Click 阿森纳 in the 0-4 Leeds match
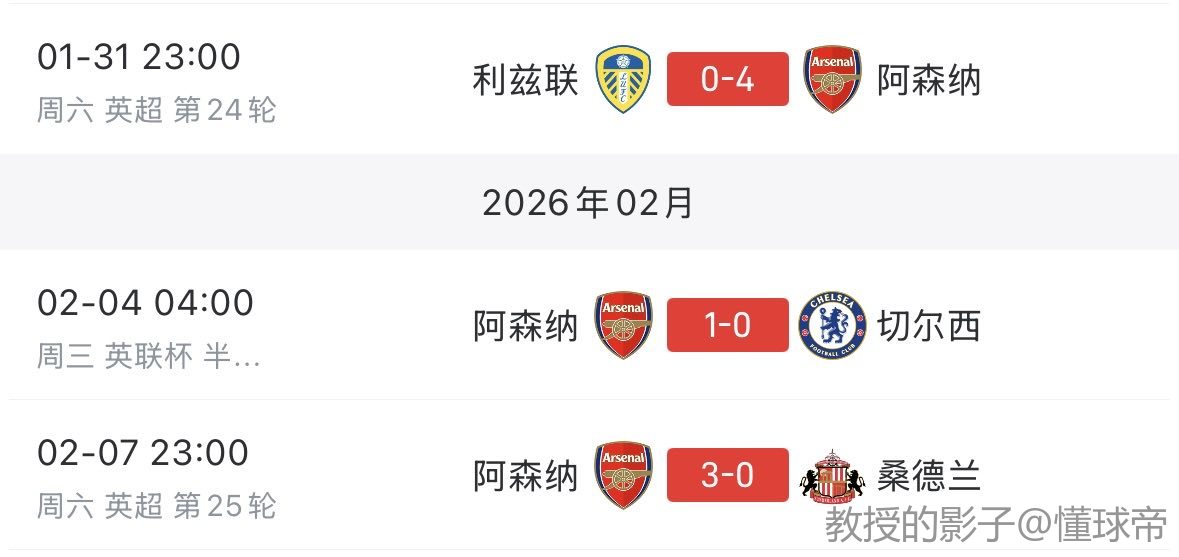The height and width of the screenshot is (557, 1179). coord(929,80)
